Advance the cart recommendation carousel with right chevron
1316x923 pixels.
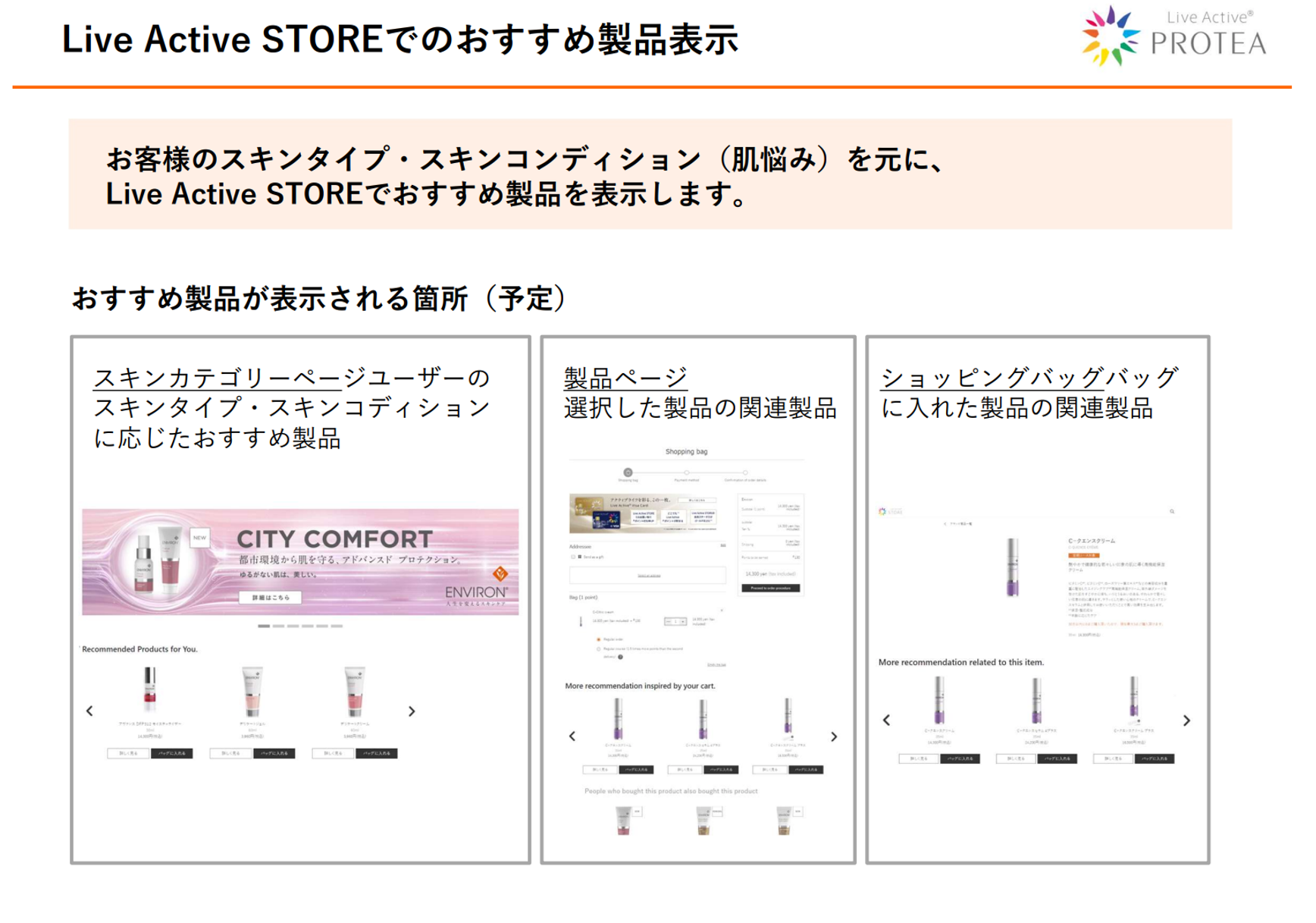point(834,736)
